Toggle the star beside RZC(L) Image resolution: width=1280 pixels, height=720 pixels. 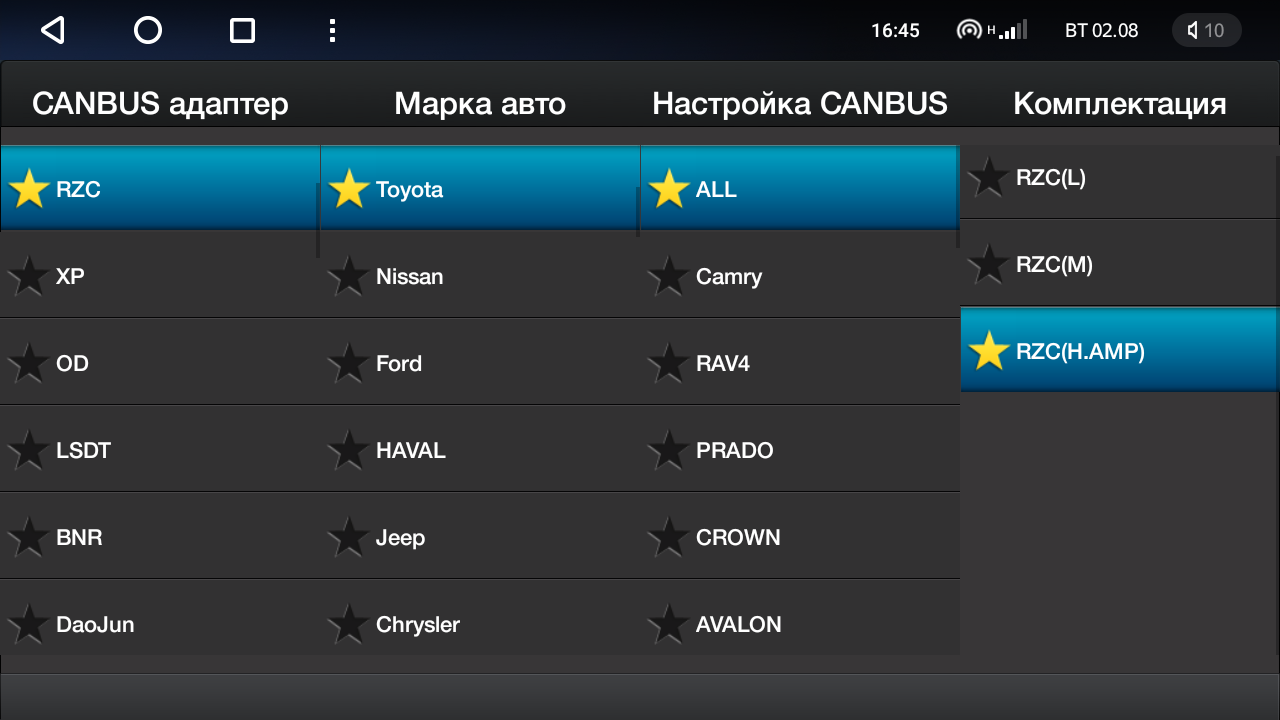tap(989, 178)
